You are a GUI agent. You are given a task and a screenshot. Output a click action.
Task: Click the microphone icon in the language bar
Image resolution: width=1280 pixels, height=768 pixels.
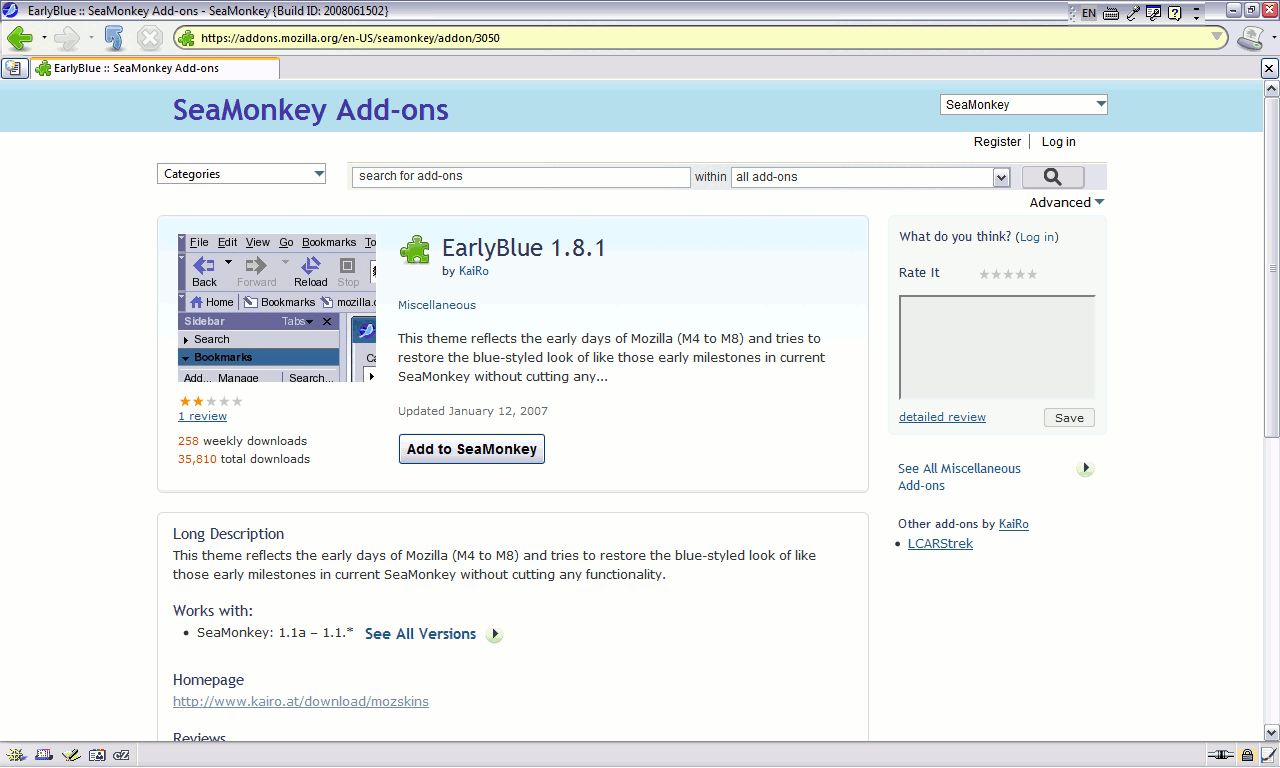point(1133,14)
